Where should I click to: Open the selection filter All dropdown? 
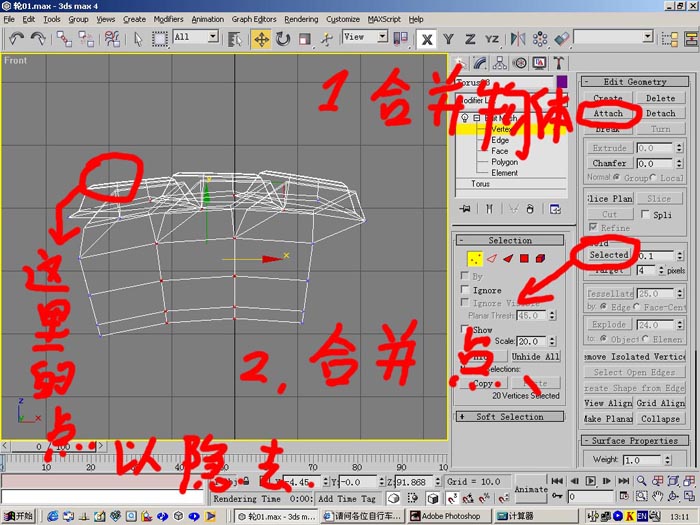tap(213, 36)
